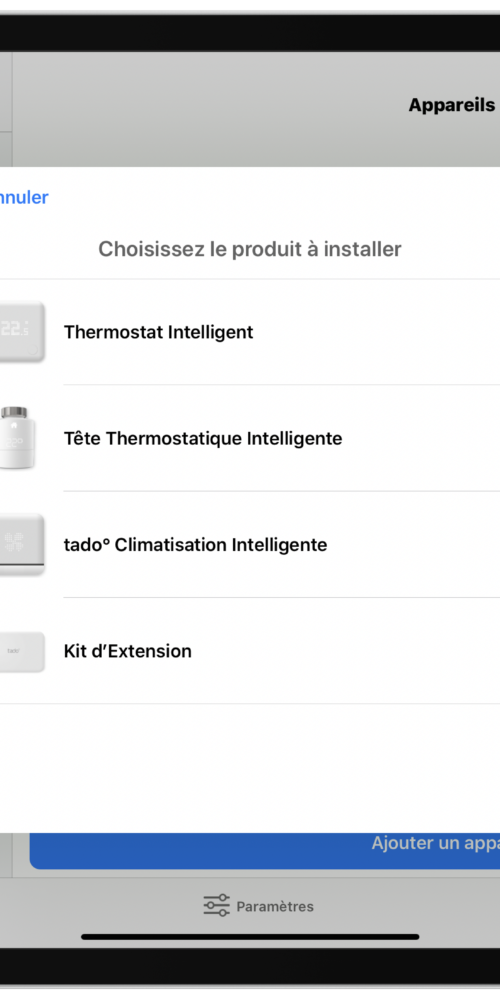Pick the Kit d'Extension device icon
This screenshot has height=1000, width=500.
point(22,651)
